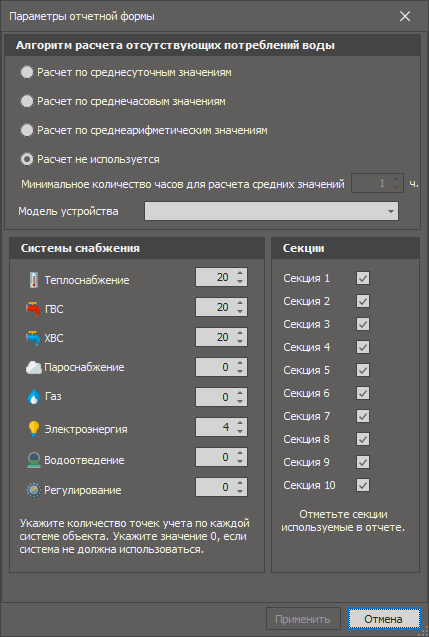Click the light bulb icon for Электроэнергия

(x=34, y=429)
